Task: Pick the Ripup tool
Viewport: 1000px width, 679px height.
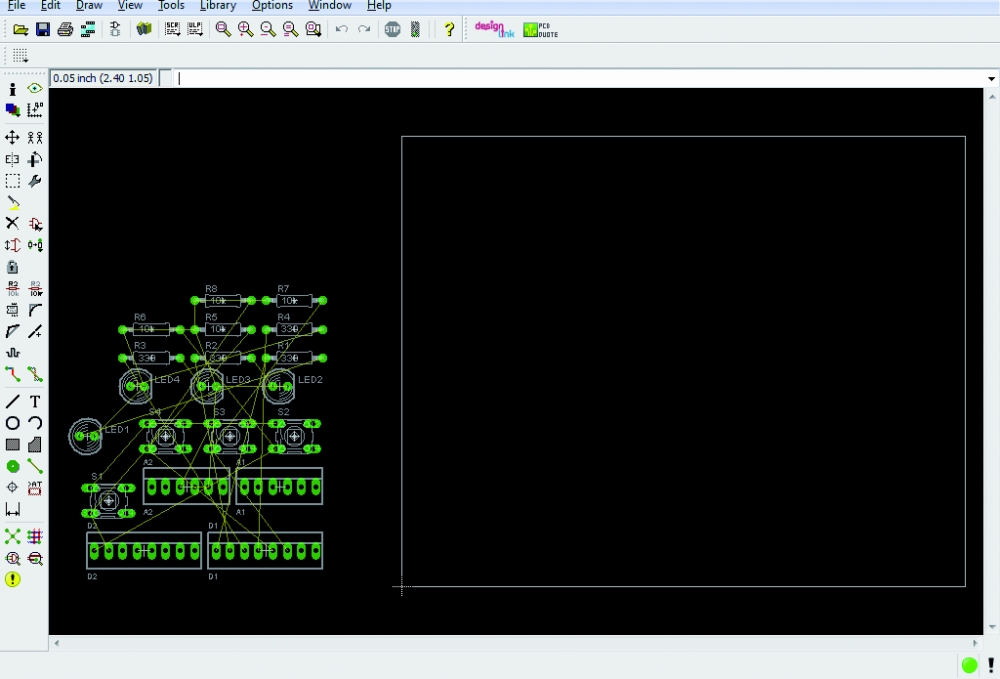Action: [35, 374]
